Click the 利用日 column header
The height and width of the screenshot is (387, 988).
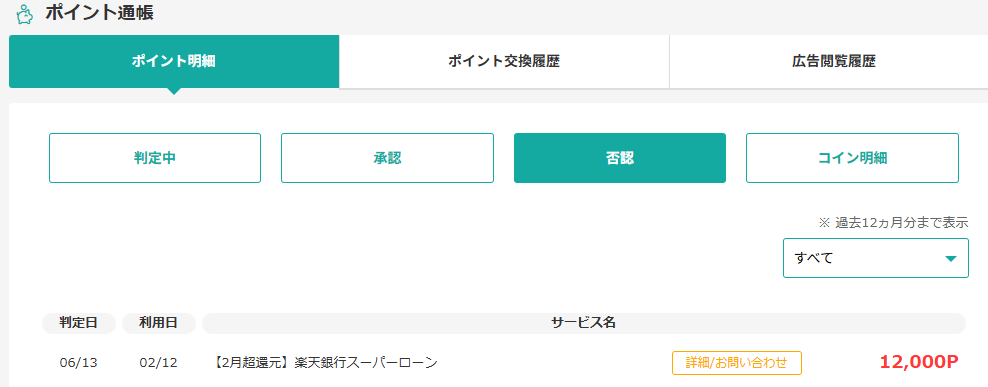coord(159,323)
